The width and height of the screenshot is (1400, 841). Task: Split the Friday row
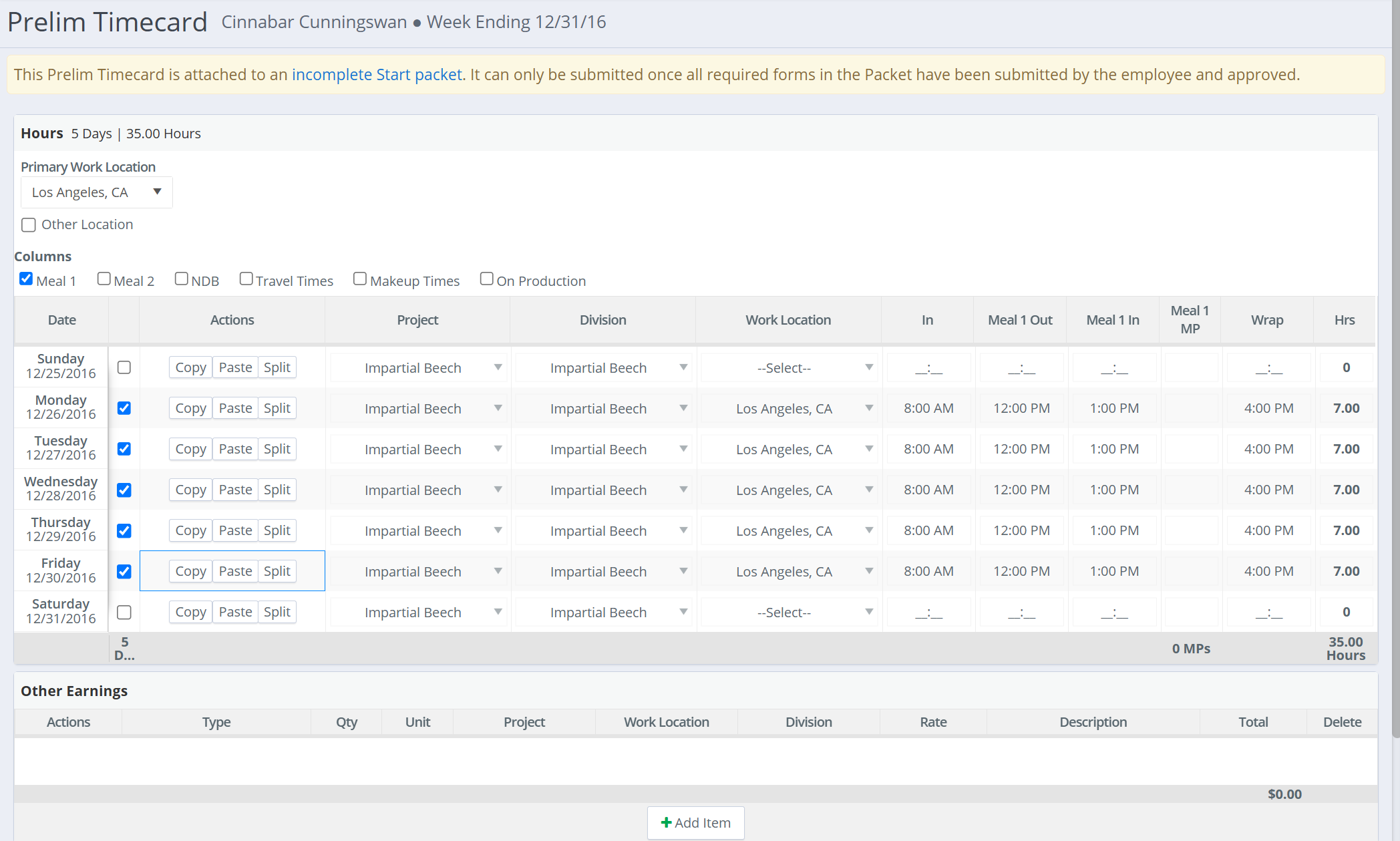pyautogui.click(x=277, y=571)
